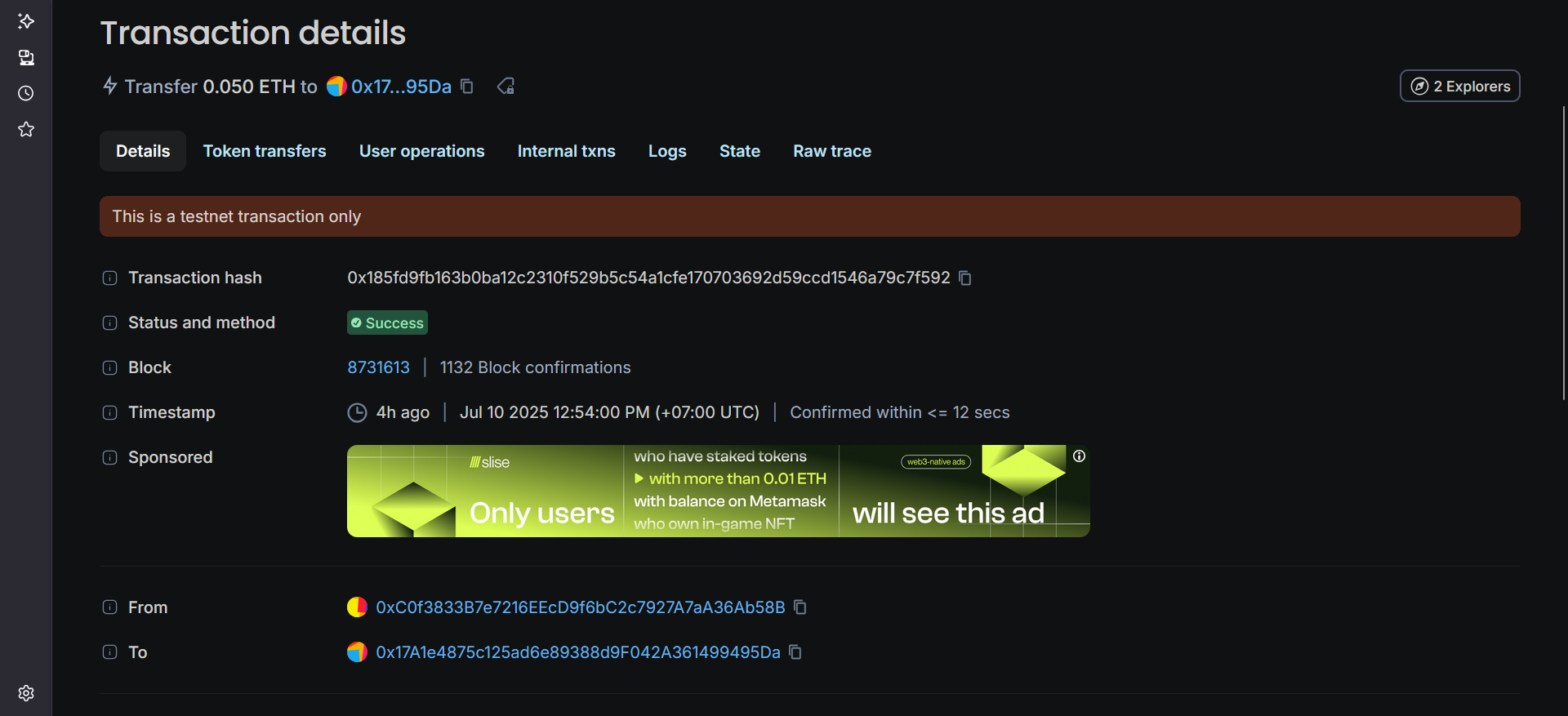The height and width of the screenshot is (716, 1568).
Task: Show info hint for Status and method
Action: click(109, 323)
